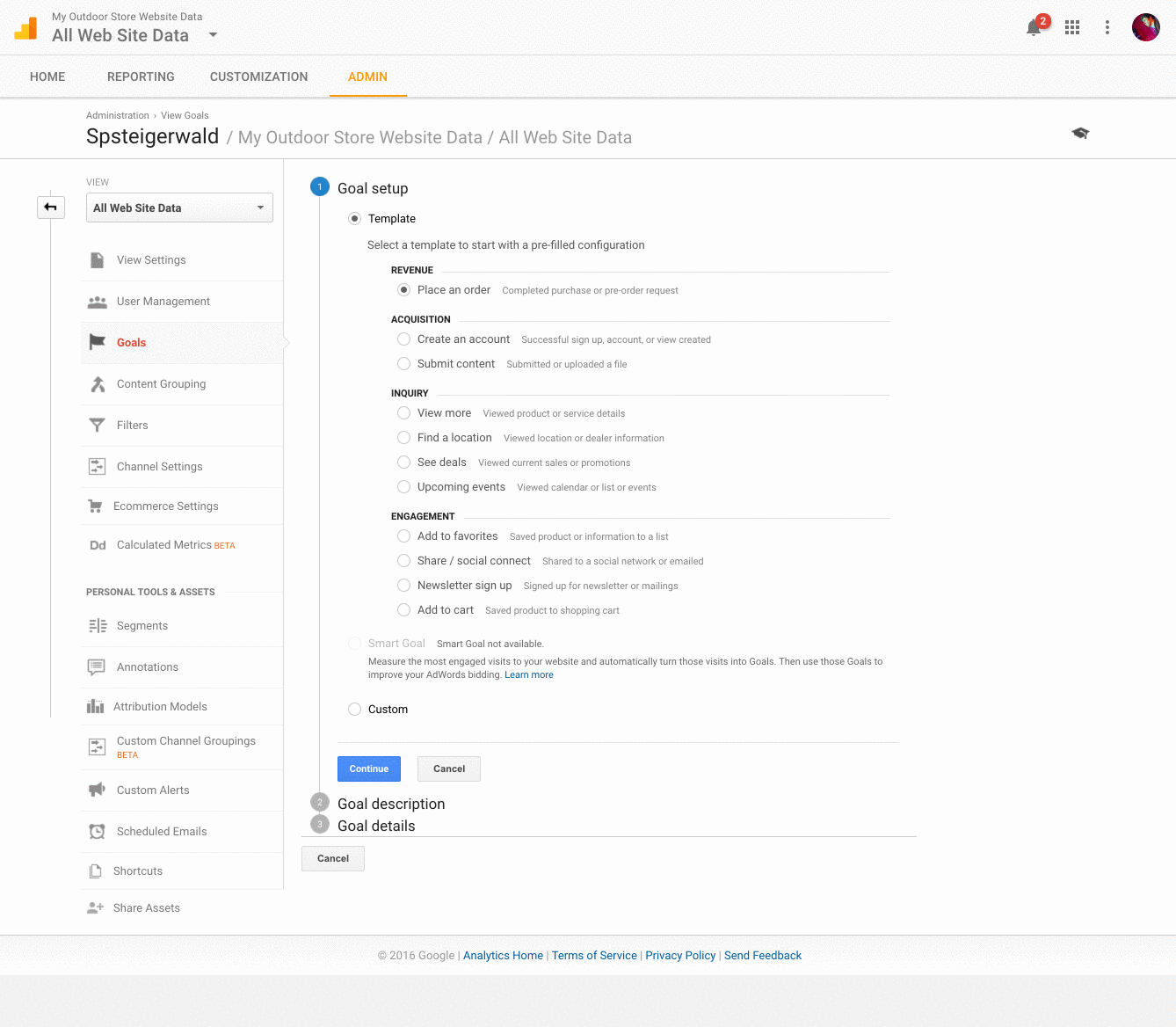Select Share / social connect radio option
This screenshot has height=1027, width=1176.
tap(403, 561)
